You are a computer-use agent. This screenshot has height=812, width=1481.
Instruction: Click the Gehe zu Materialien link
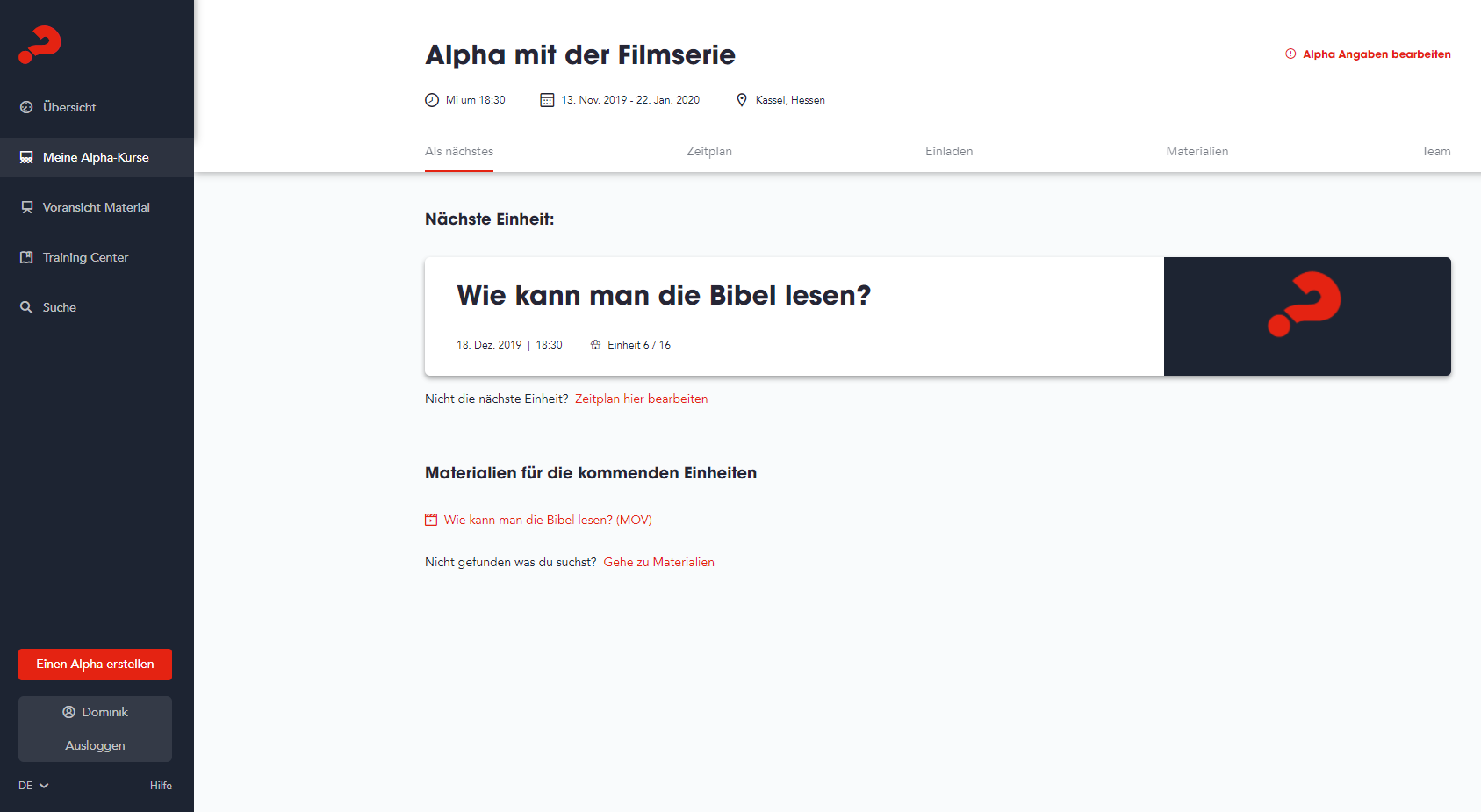(658, 562)
